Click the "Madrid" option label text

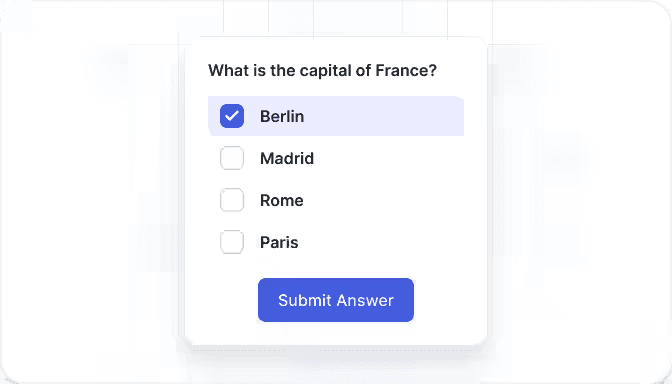[287, 158]
